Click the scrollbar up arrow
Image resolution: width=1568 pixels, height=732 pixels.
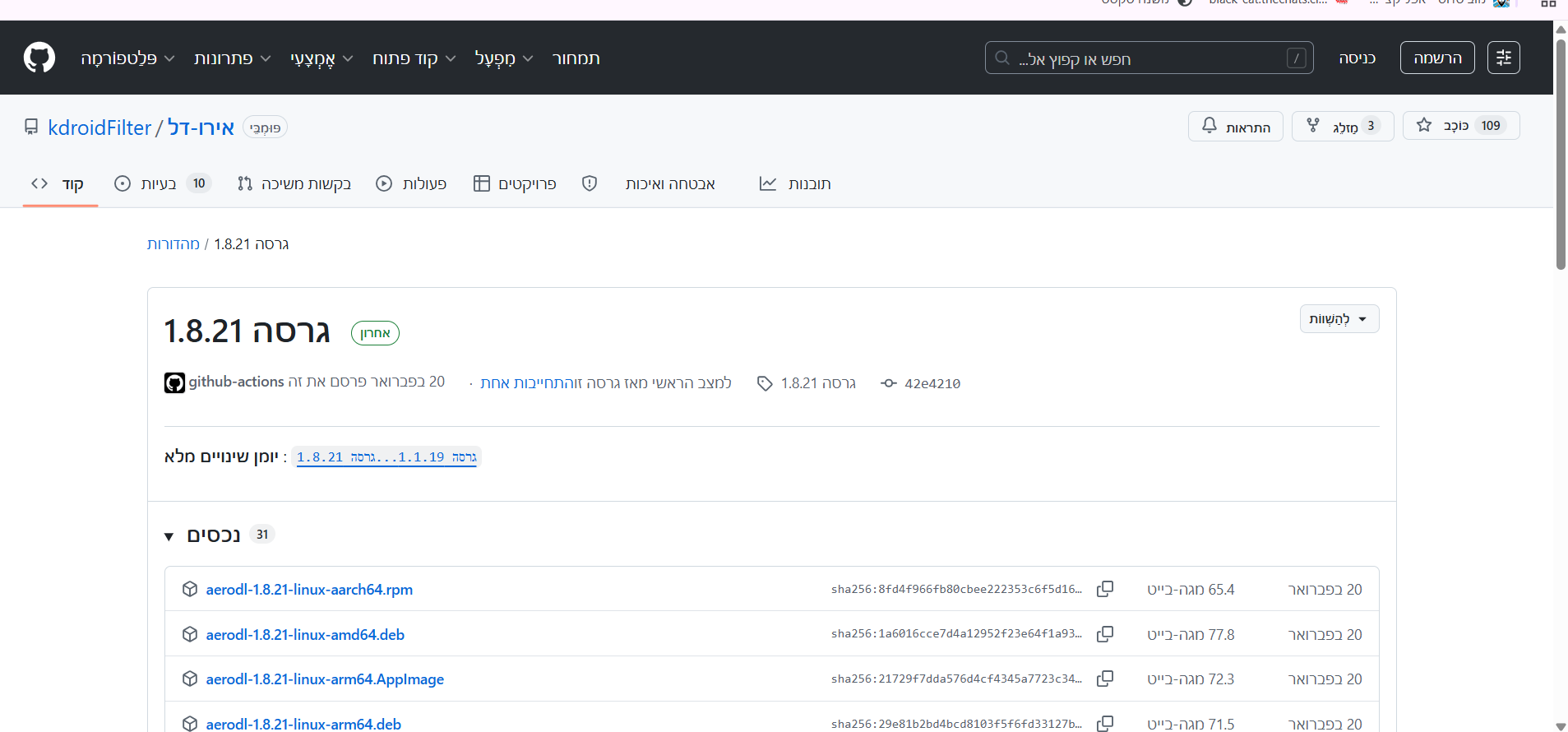pos(1561,30)
